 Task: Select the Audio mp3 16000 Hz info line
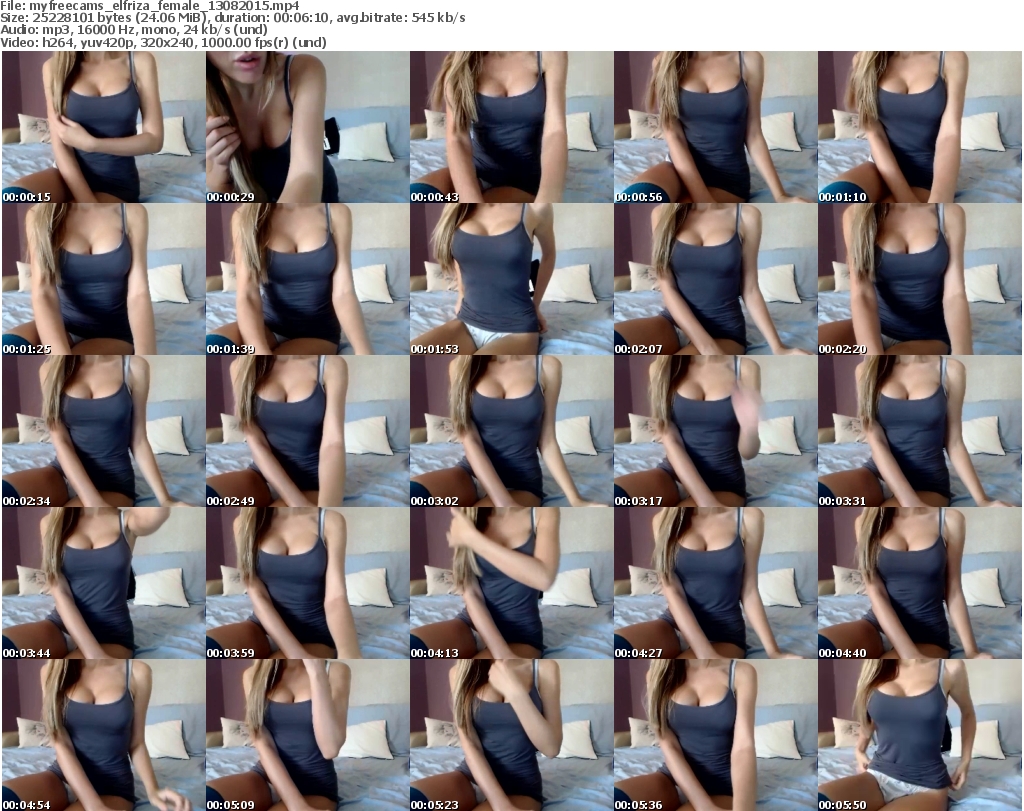click(134, 30)
